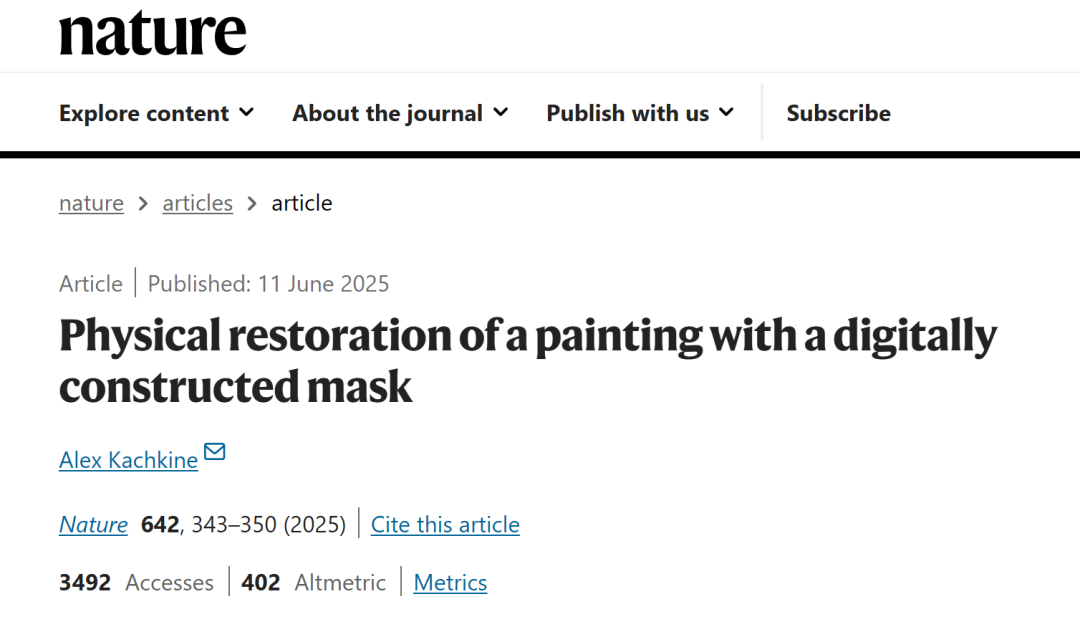Open author Alex Kachkine's details
1080x637 pixels.
(x=129, y=459)
